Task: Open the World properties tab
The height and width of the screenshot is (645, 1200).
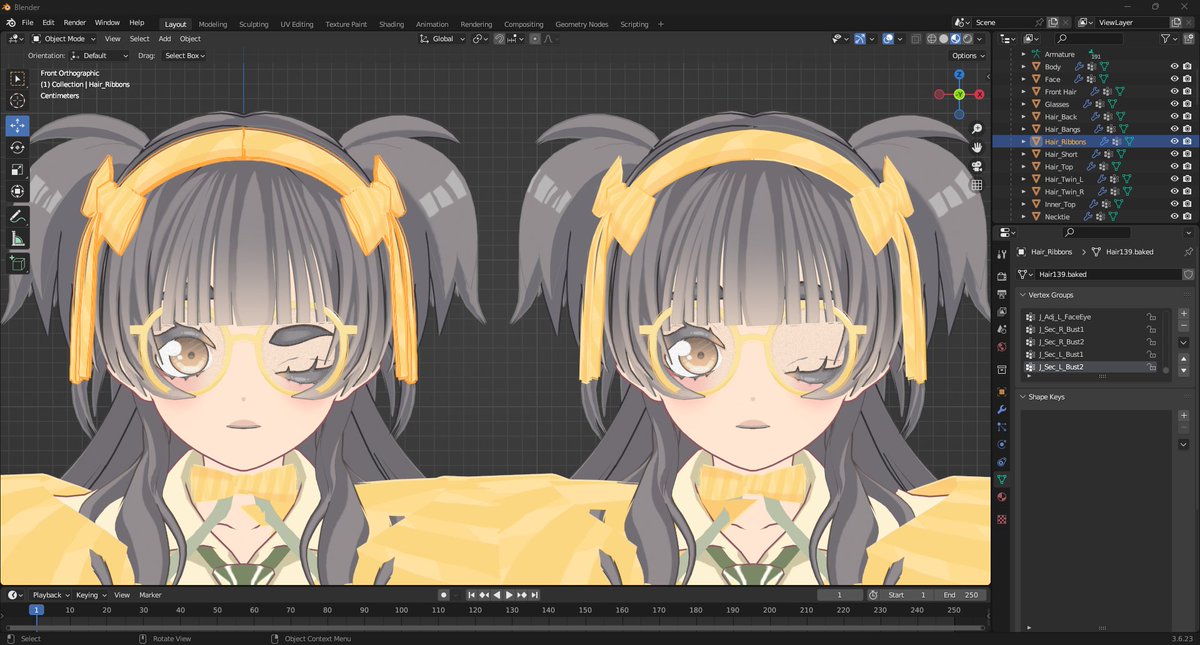Action: pyautogui.click(x=1002, y=347)
